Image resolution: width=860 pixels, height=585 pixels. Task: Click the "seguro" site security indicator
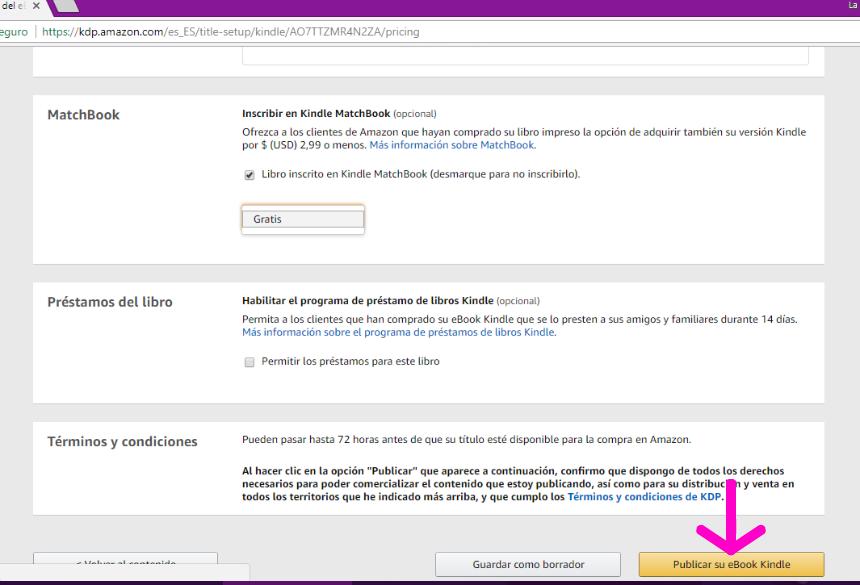[x=12, y=30]
